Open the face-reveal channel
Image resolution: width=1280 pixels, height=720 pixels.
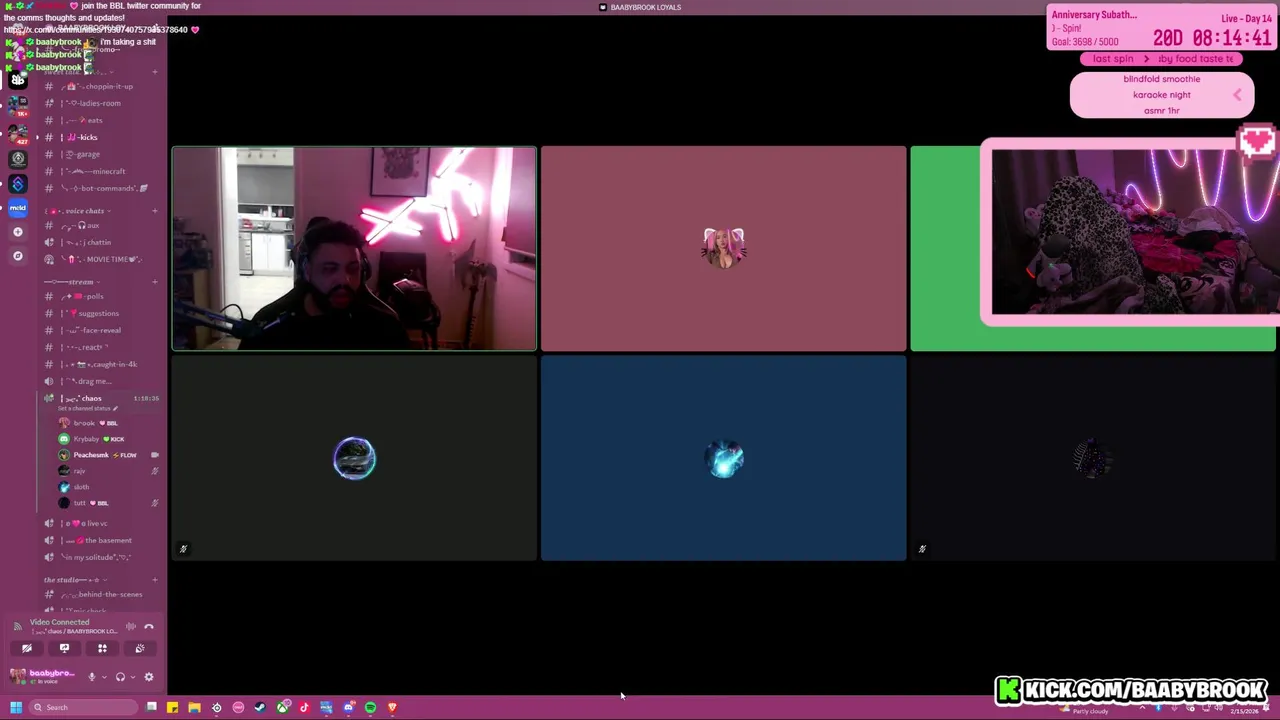pos(100,330)
